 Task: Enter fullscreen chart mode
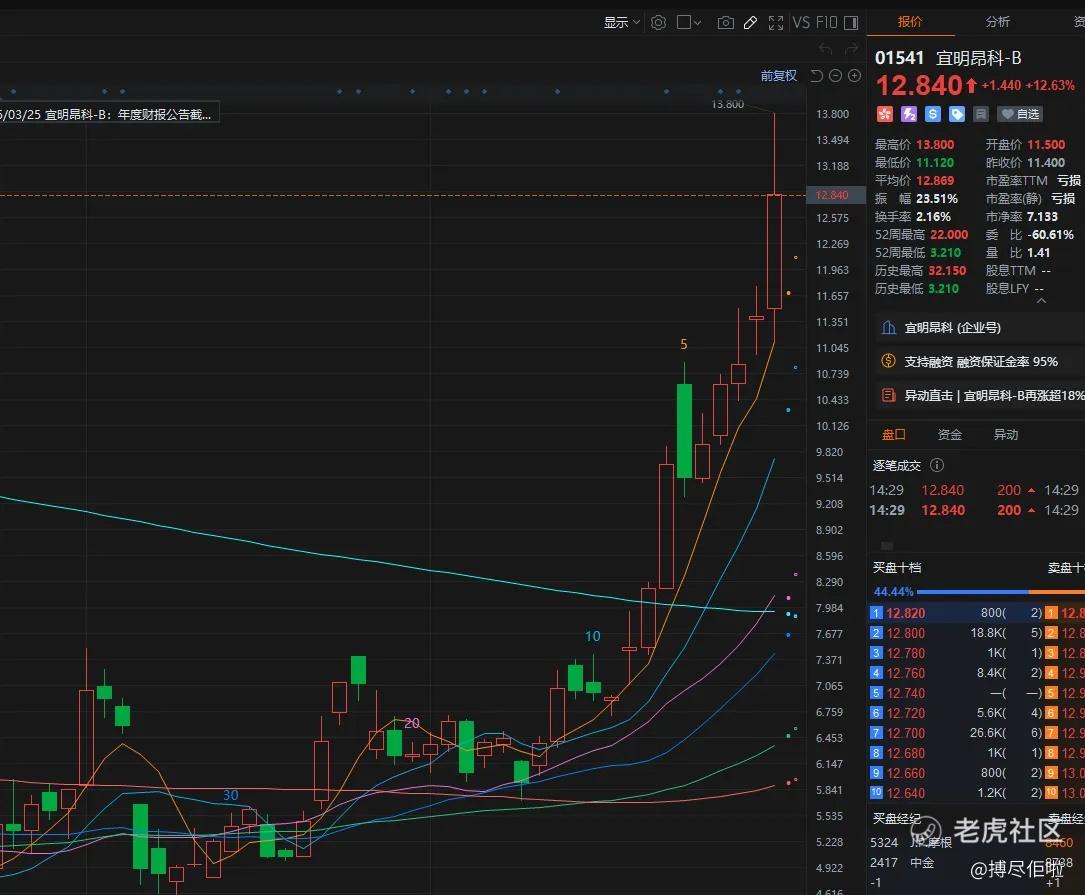point(776,23)
